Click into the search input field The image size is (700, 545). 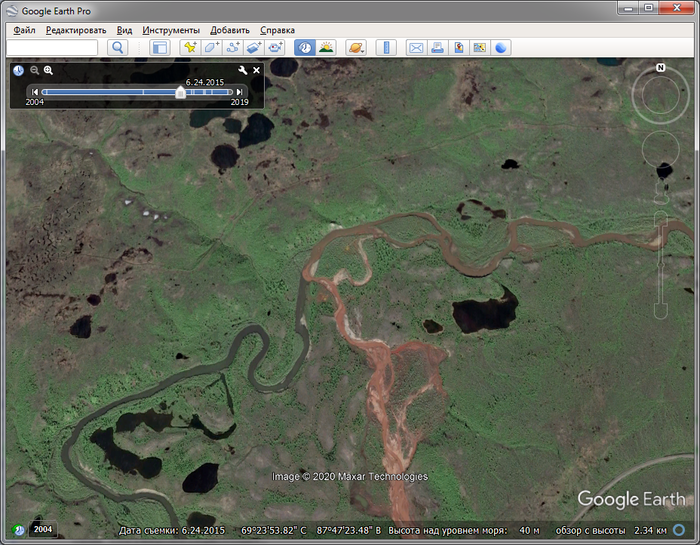pos(53,47)
